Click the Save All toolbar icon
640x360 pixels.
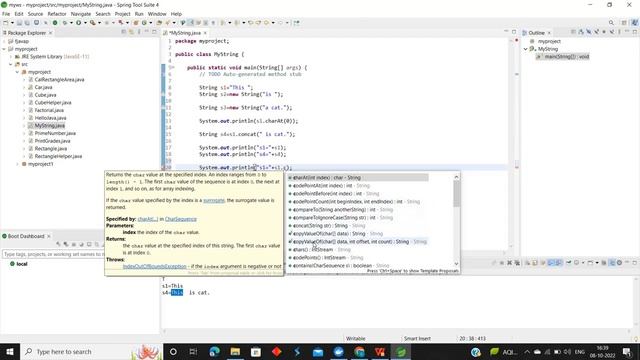27,23
